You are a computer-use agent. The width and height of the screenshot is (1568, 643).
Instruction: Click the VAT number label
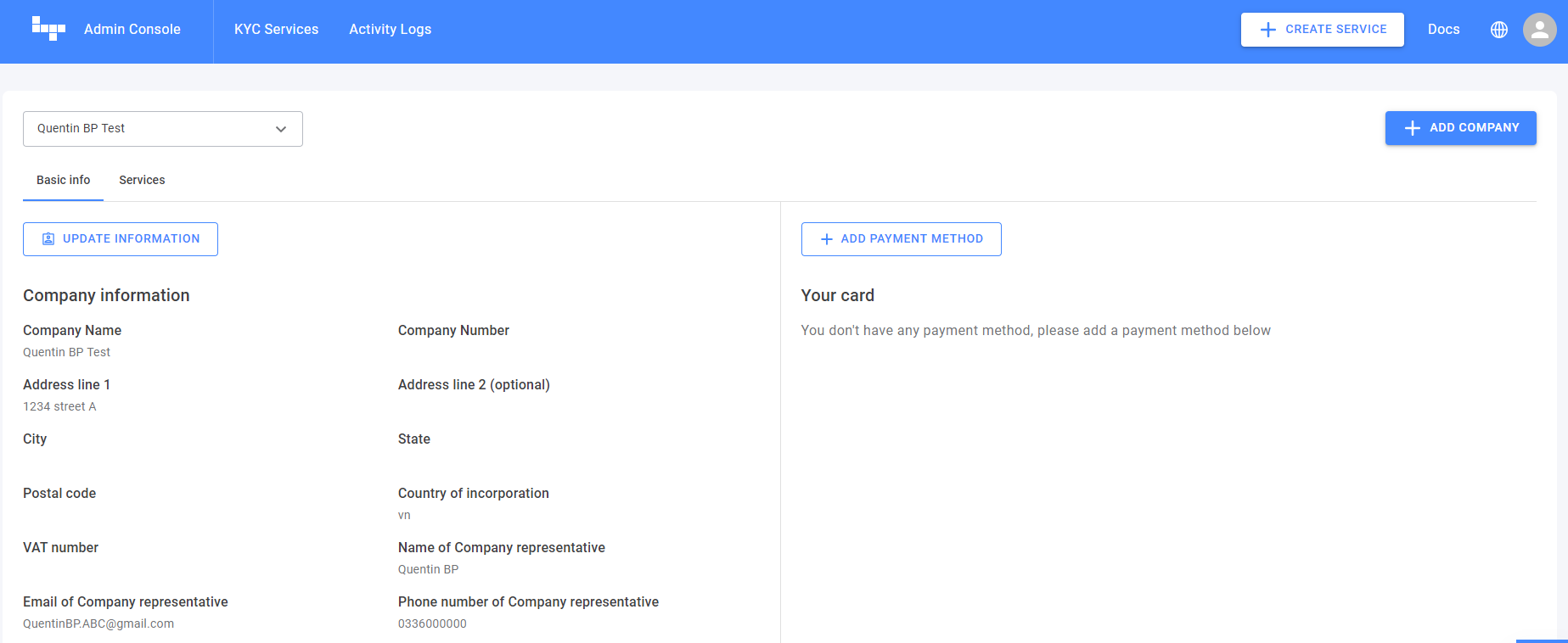[60, 547]
